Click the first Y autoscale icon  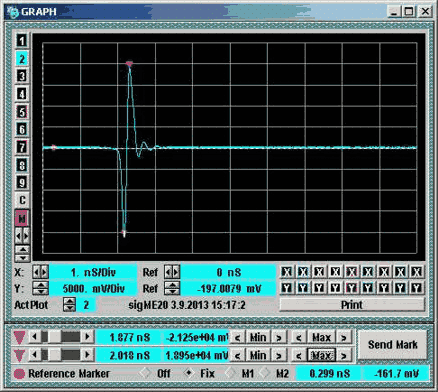[x=286, y=288]
